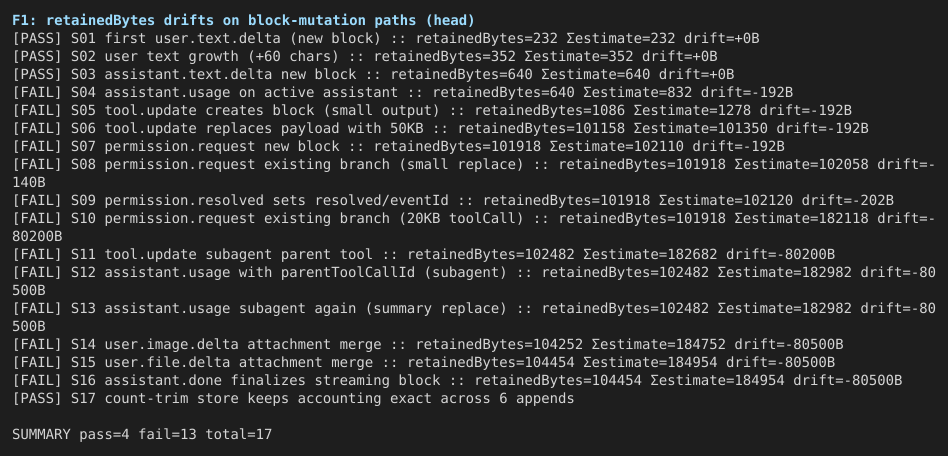Click S10 permission.request 20KB toolCall line

click(473, 227)
